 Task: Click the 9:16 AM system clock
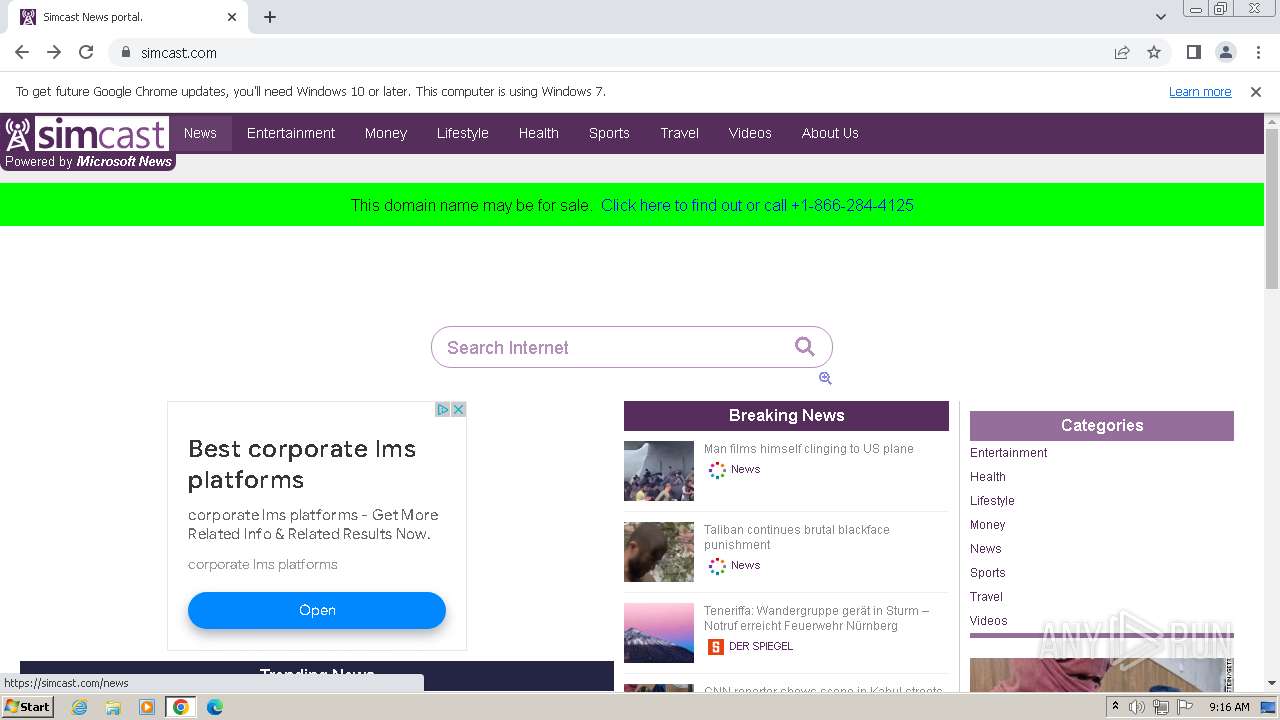[x=1229, y=707]
